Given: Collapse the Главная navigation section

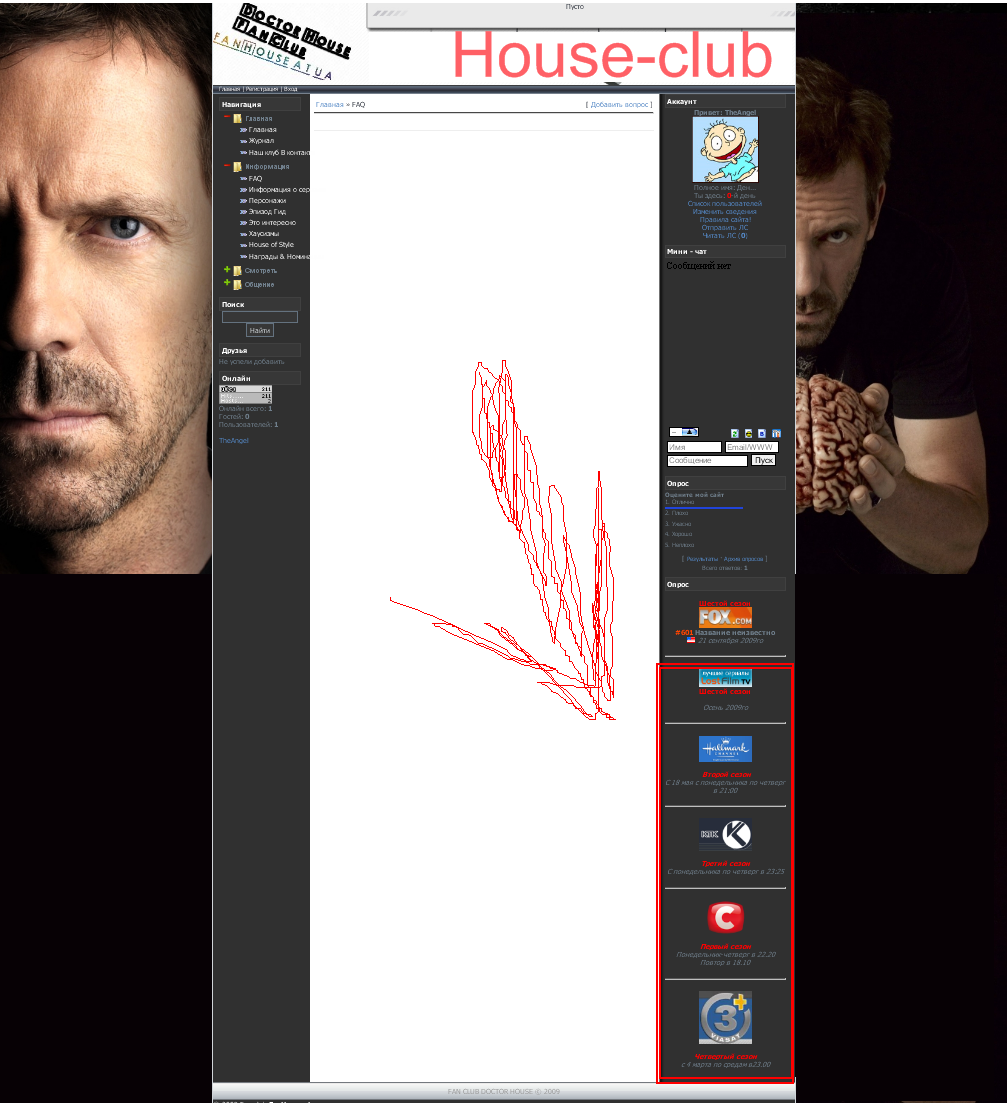Looking at the screenshot, I should 226,117.
